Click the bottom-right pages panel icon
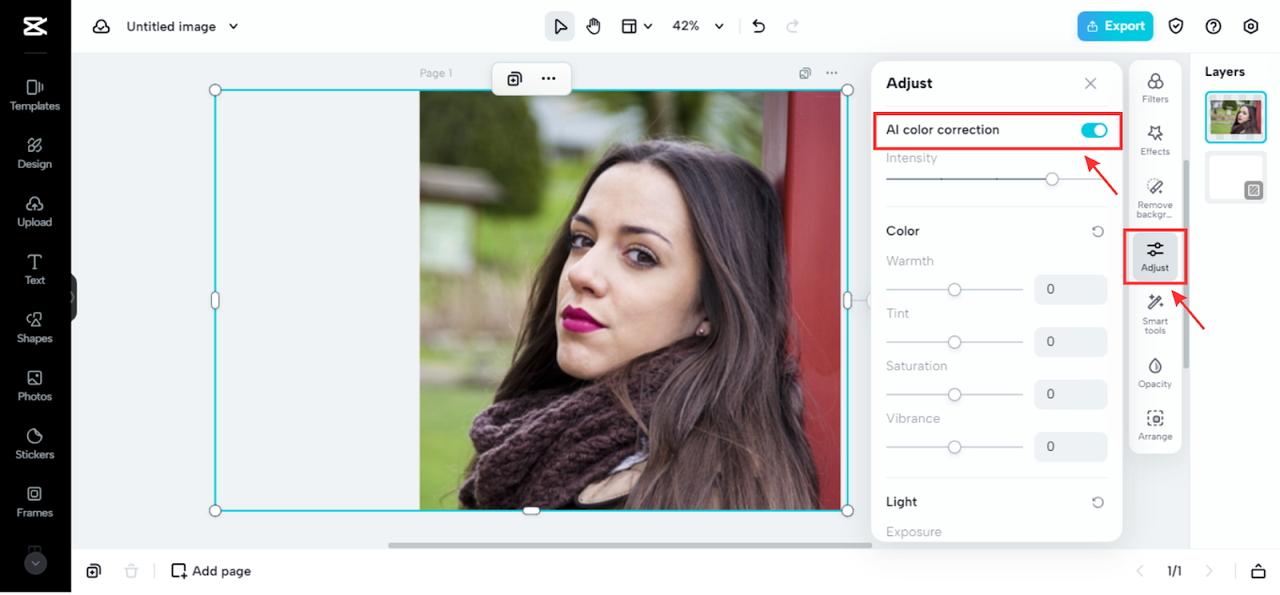This screenshot has width=1280, height=595. [1258, 571]
